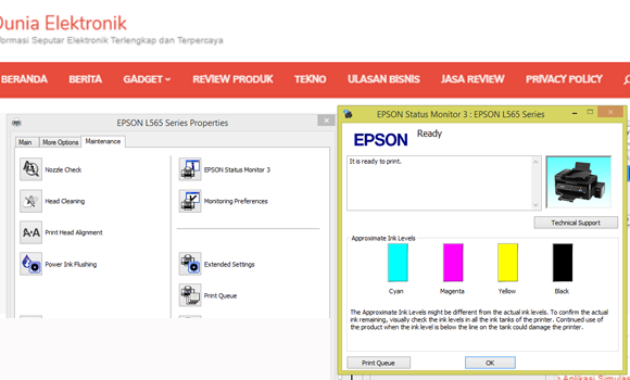Viewport: 630px width, 380px height.
Task: Start Print Head Alignment via its icon
Action: 31,232
